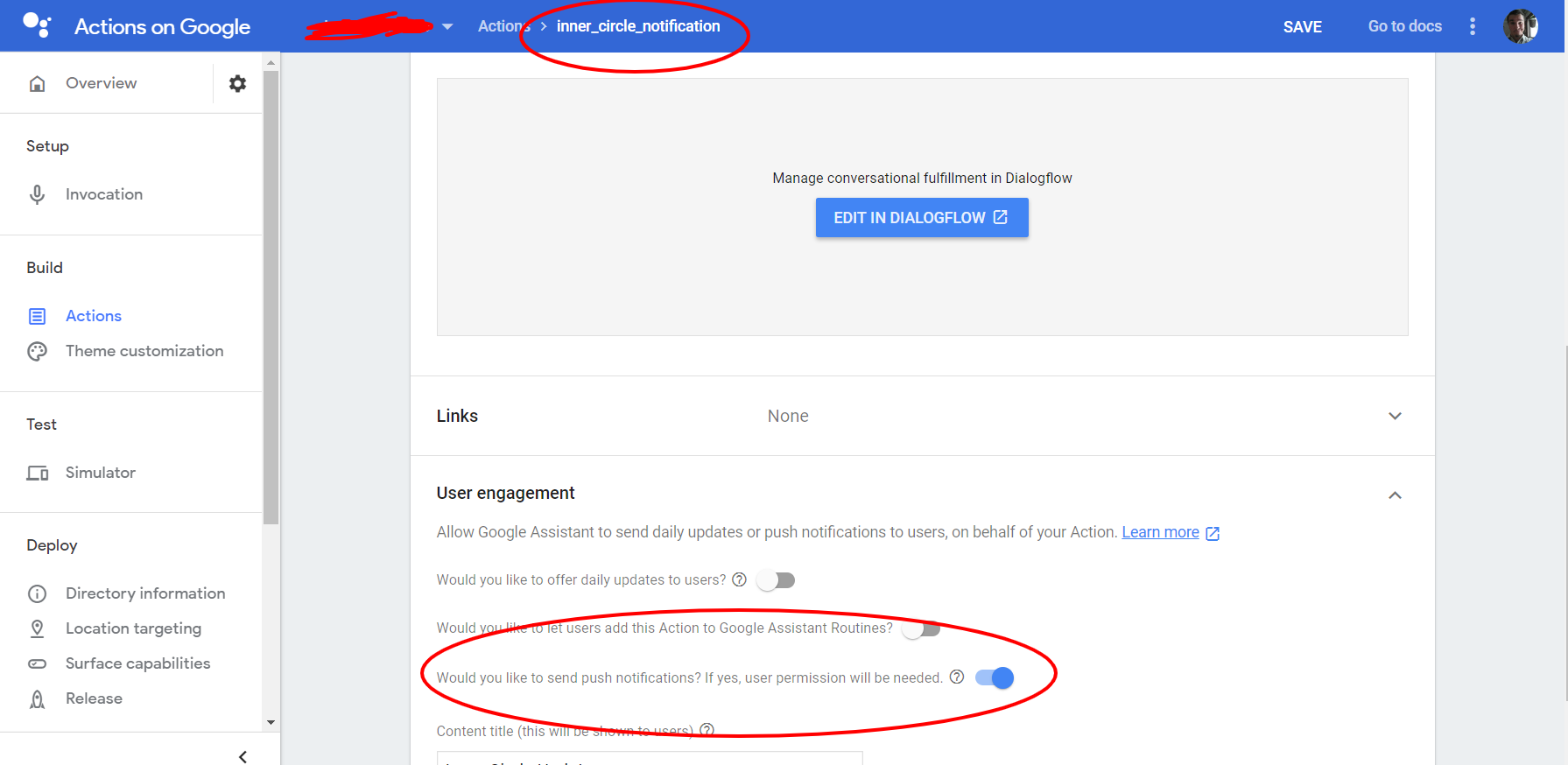Click the Actions list icon

click(x=37, y=316)
